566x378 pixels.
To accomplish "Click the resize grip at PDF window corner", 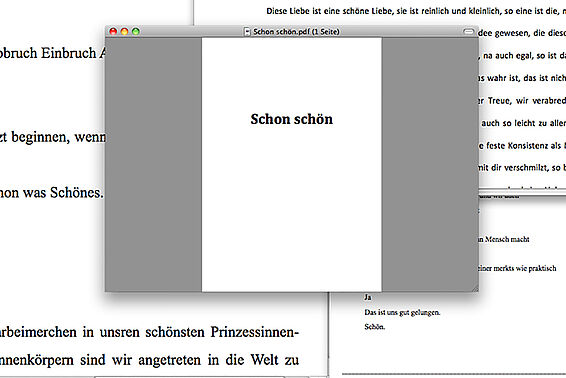I will 475,288.
